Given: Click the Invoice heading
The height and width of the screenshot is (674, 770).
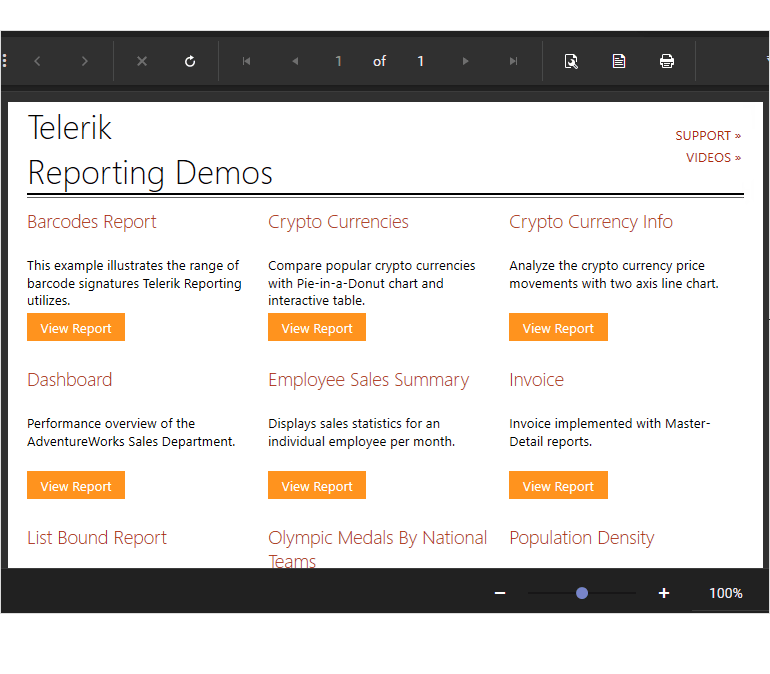Looking at the screenshot, I should coord(536,379).
